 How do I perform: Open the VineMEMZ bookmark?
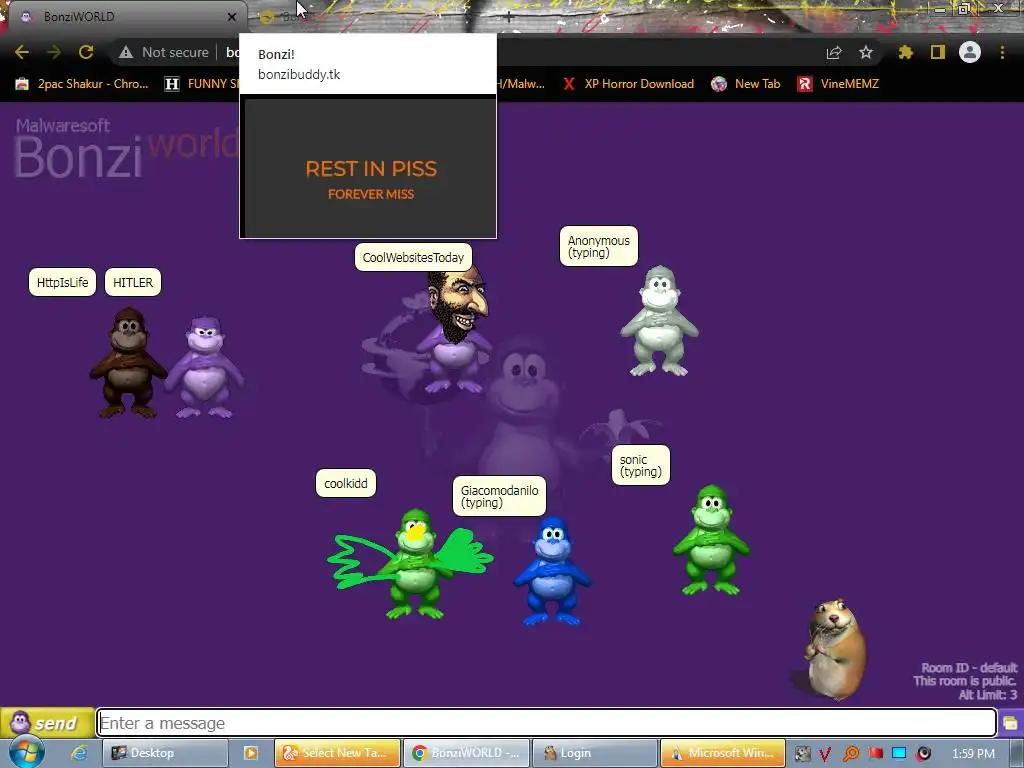tap(839, 84)
